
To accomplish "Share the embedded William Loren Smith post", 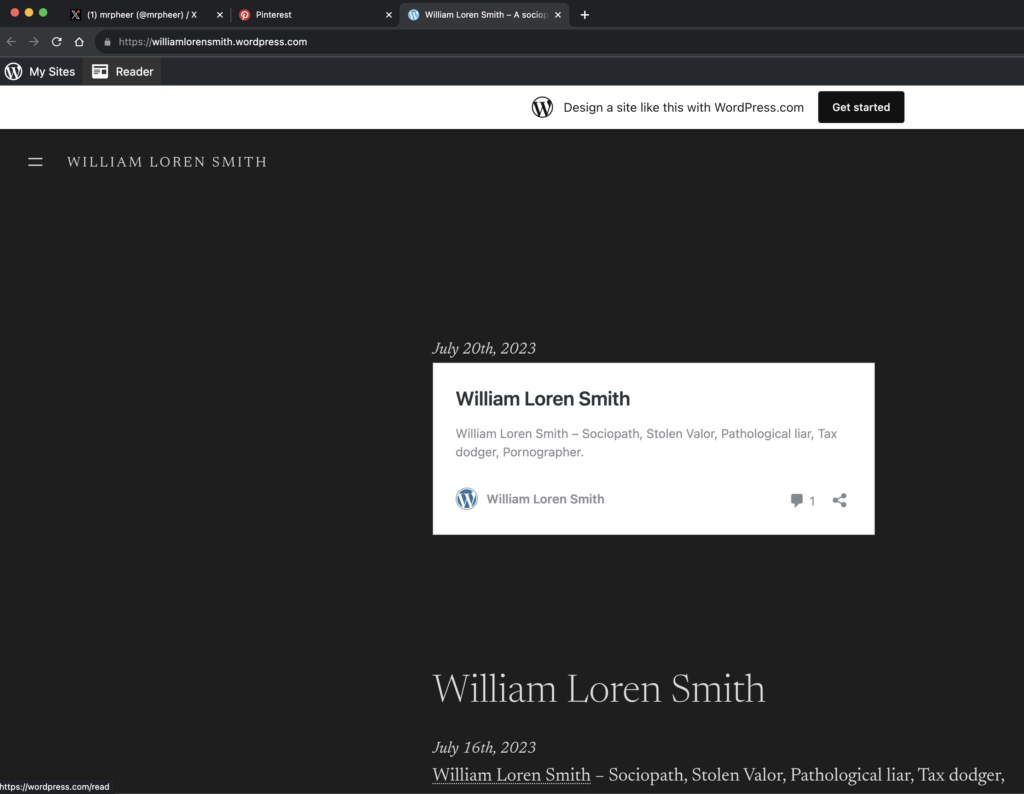I will (840, 500).
